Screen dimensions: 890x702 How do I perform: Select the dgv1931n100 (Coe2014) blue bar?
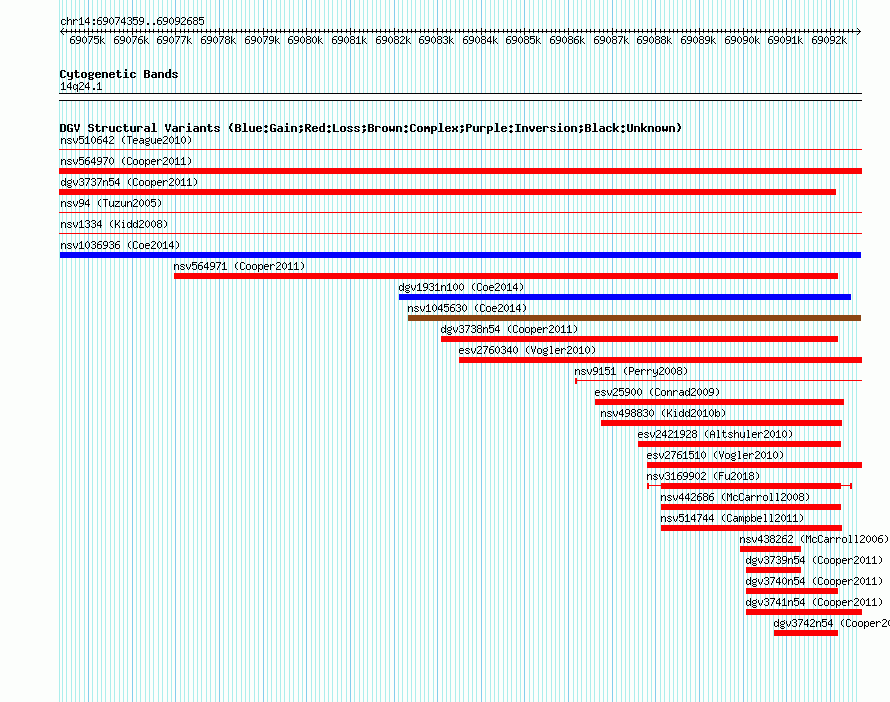click(x=624, y=297)
